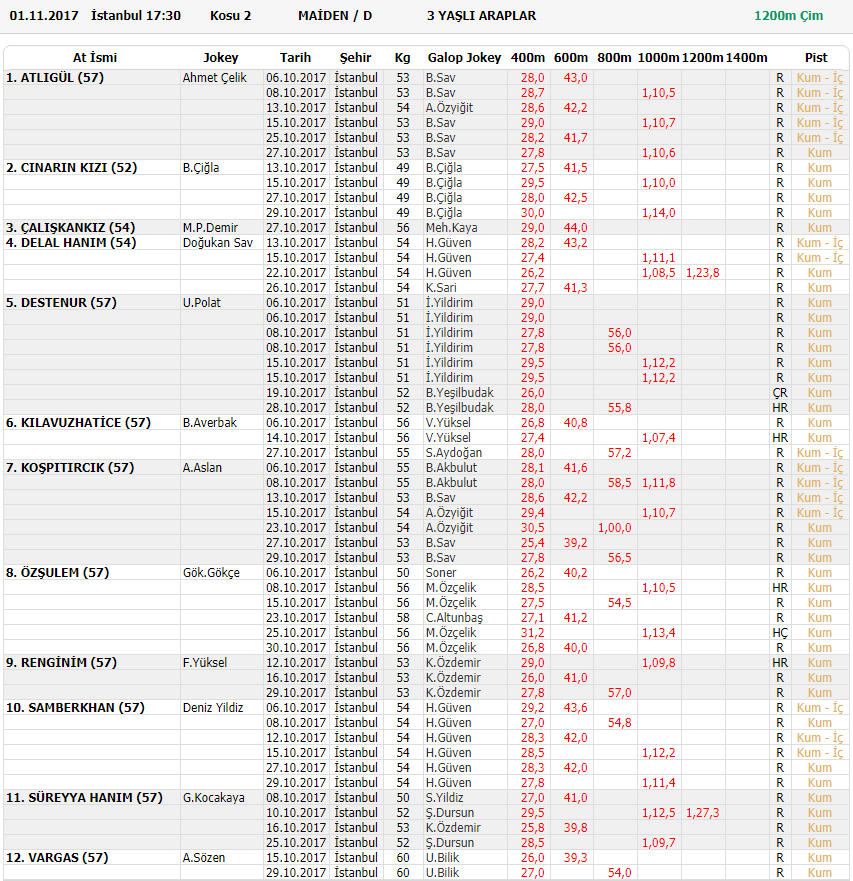Click galop jockey S.Yildiz
The width and height of the screenshot is (853, 881).
444,797
